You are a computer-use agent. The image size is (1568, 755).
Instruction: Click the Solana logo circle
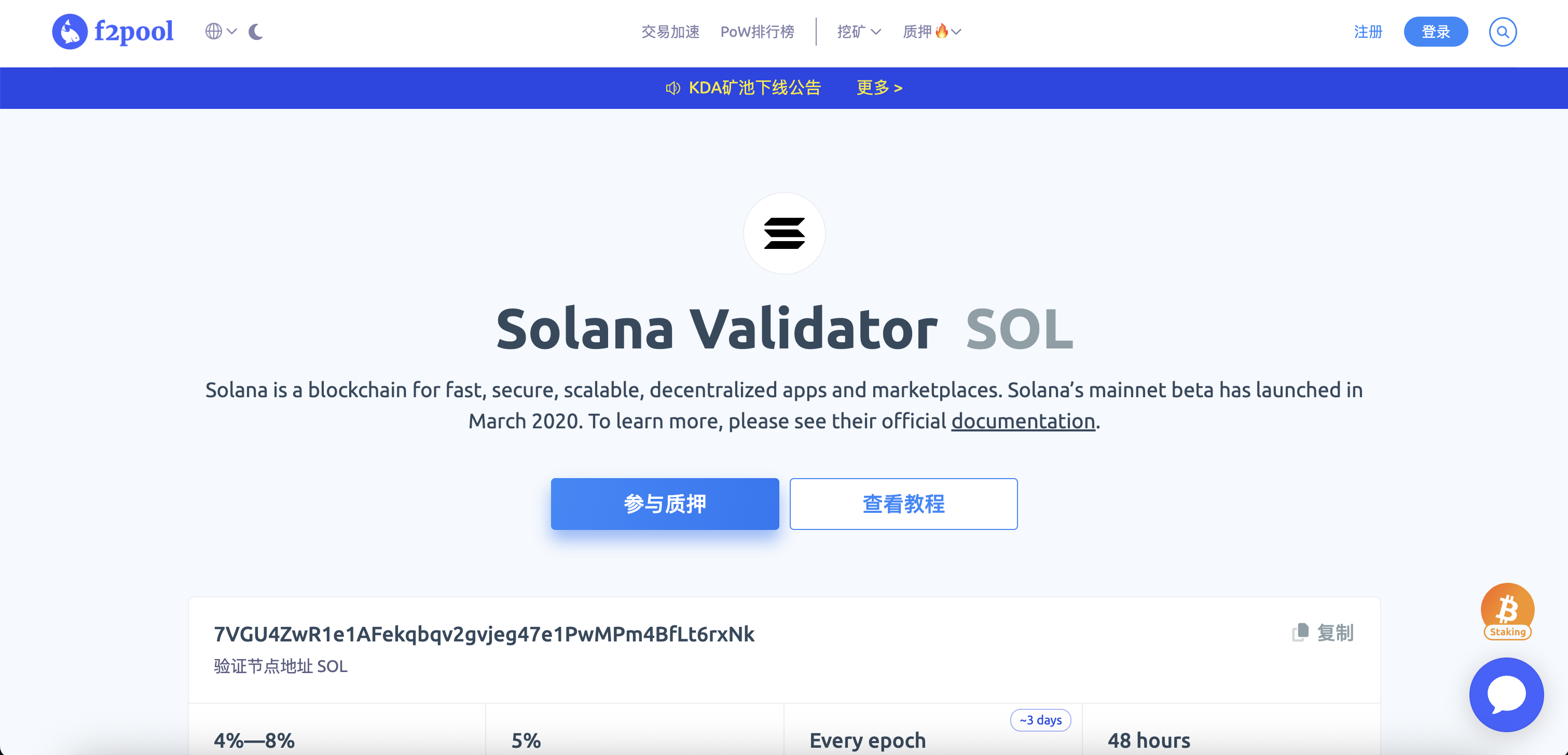click(784, 233)
